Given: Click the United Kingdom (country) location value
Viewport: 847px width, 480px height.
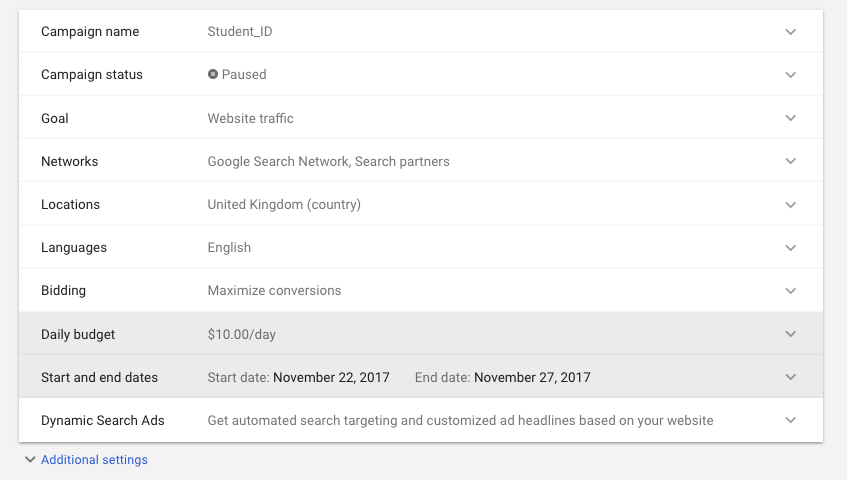Looking at the screenshot, I should (284, 205).
